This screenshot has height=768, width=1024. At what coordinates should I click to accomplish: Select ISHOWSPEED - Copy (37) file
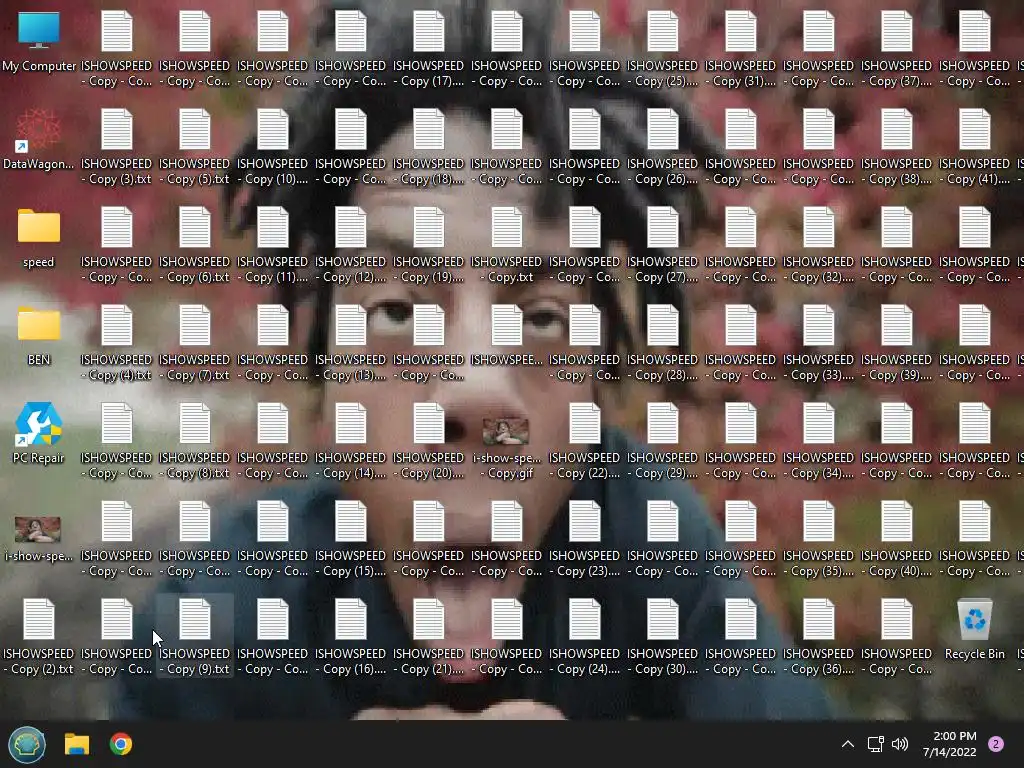coord(896,50)
